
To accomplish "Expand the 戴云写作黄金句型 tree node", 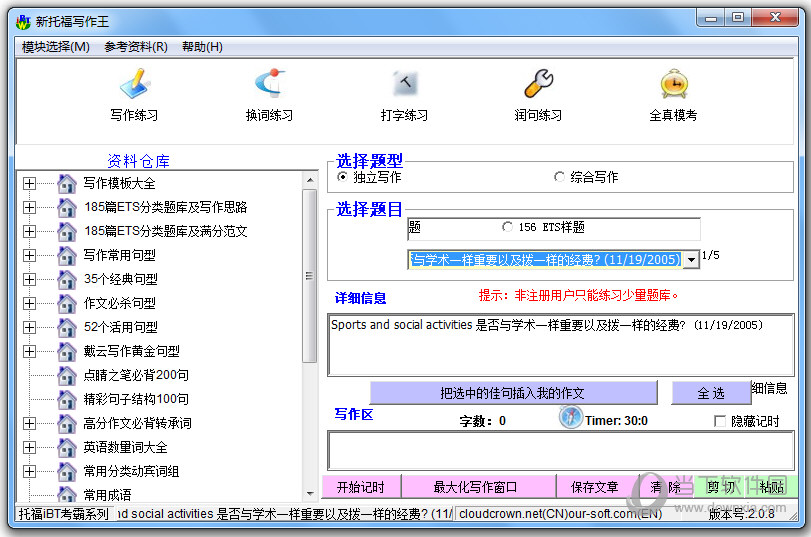I will pos(29,351).
